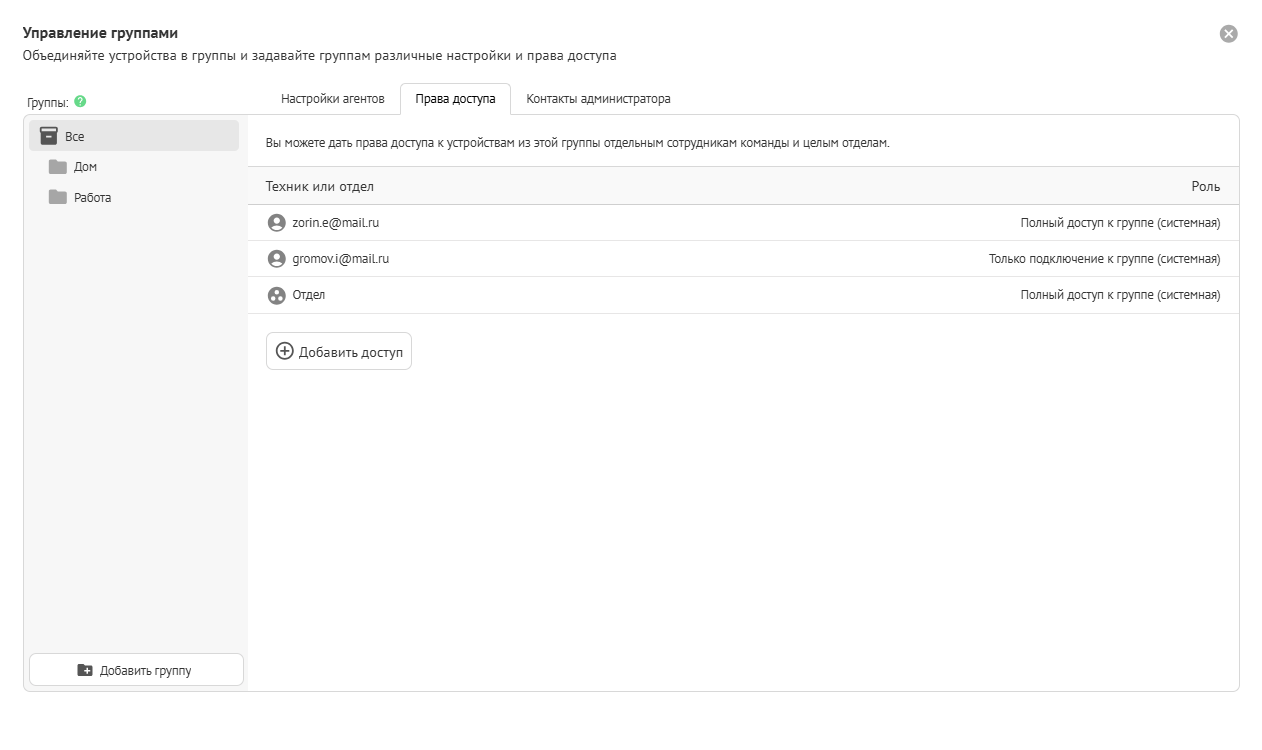Change the Только подключение к группе role
Image resolution: width=1262 pixels, height=750 pixels.
(1104, 259)
